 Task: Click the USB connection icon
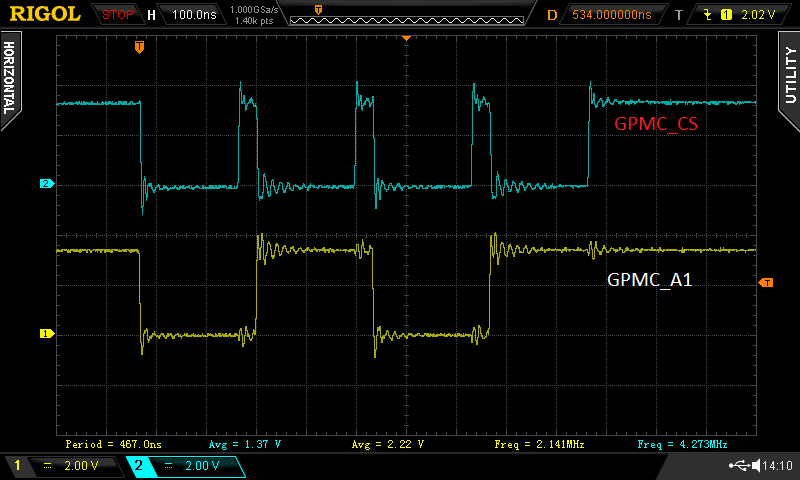point(739,465)
